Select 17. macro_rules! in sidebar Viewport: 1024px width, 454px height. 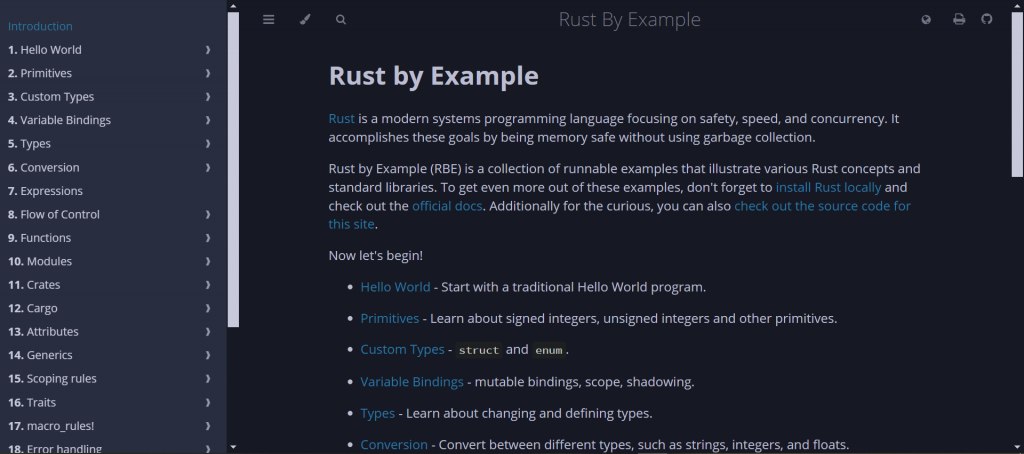point(51,426)
